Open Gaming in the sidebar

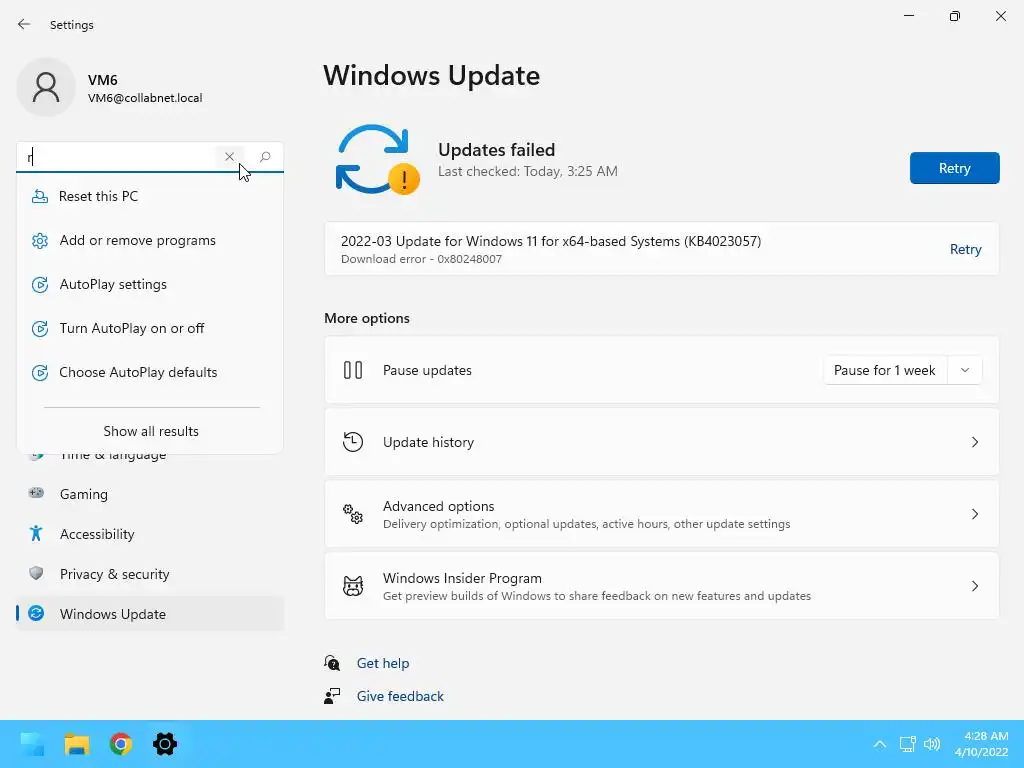(150, 494)
